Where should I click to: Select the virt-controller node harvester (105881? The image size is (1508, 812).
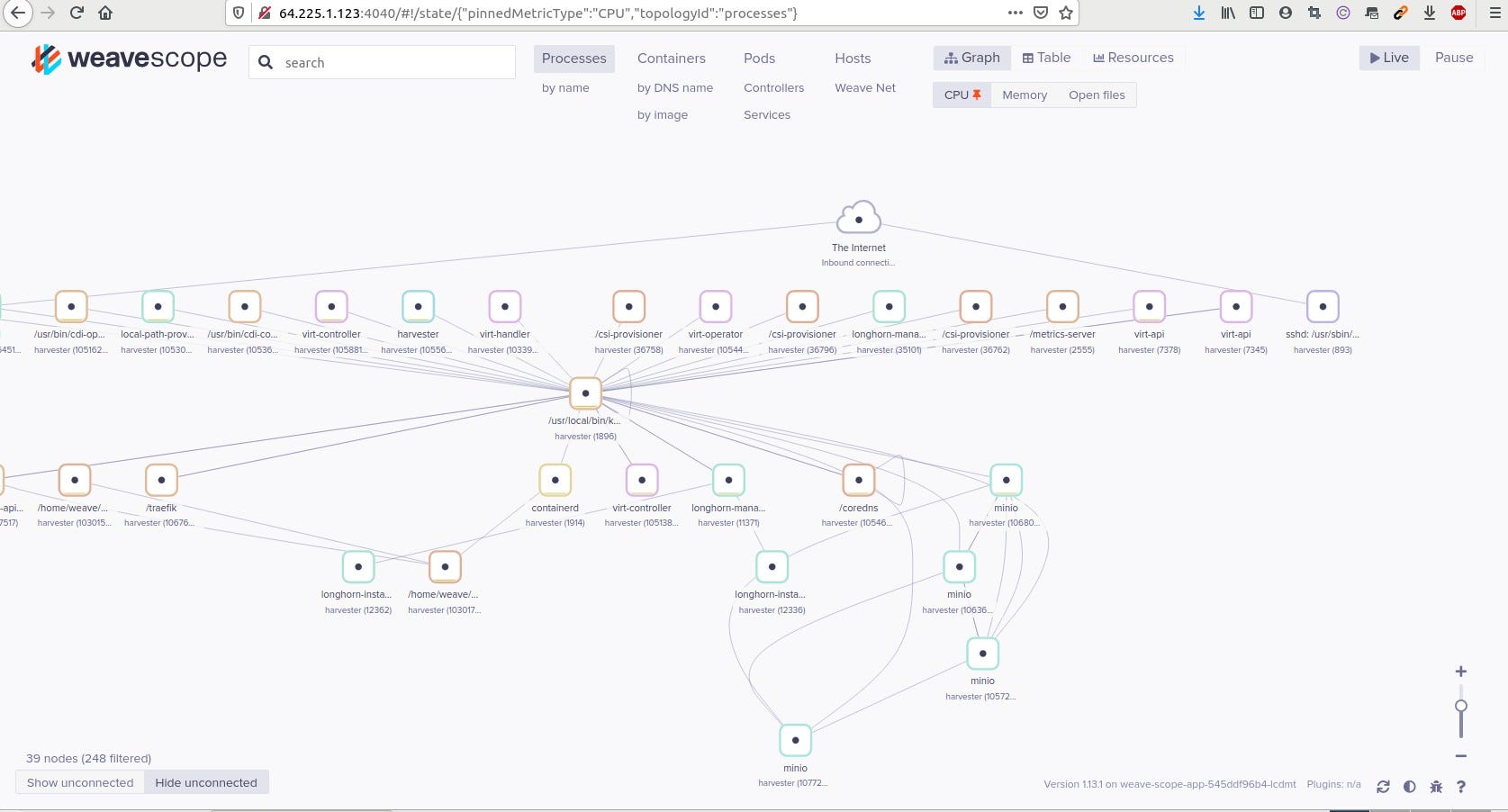331,307
